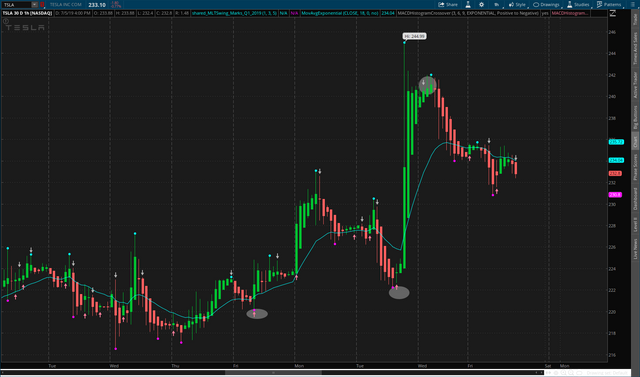Open the Studies menu

(578, 4)
